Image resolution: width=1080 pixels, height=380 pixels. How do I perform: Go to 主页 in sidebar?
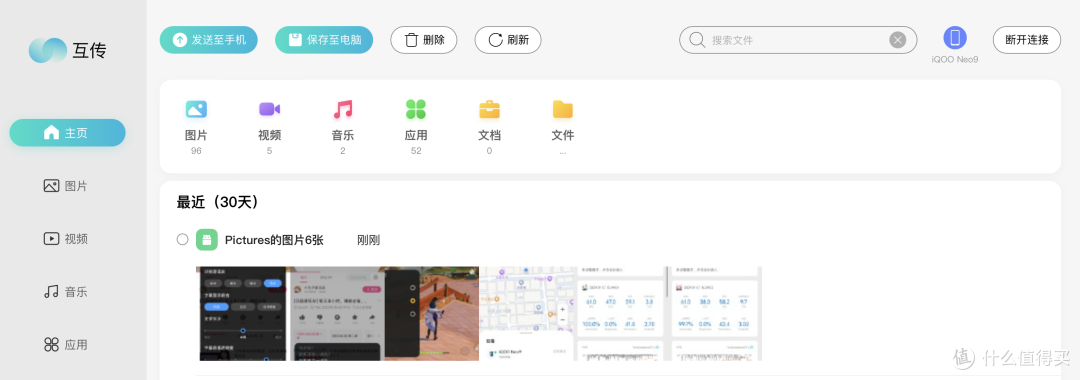[68, 133]
